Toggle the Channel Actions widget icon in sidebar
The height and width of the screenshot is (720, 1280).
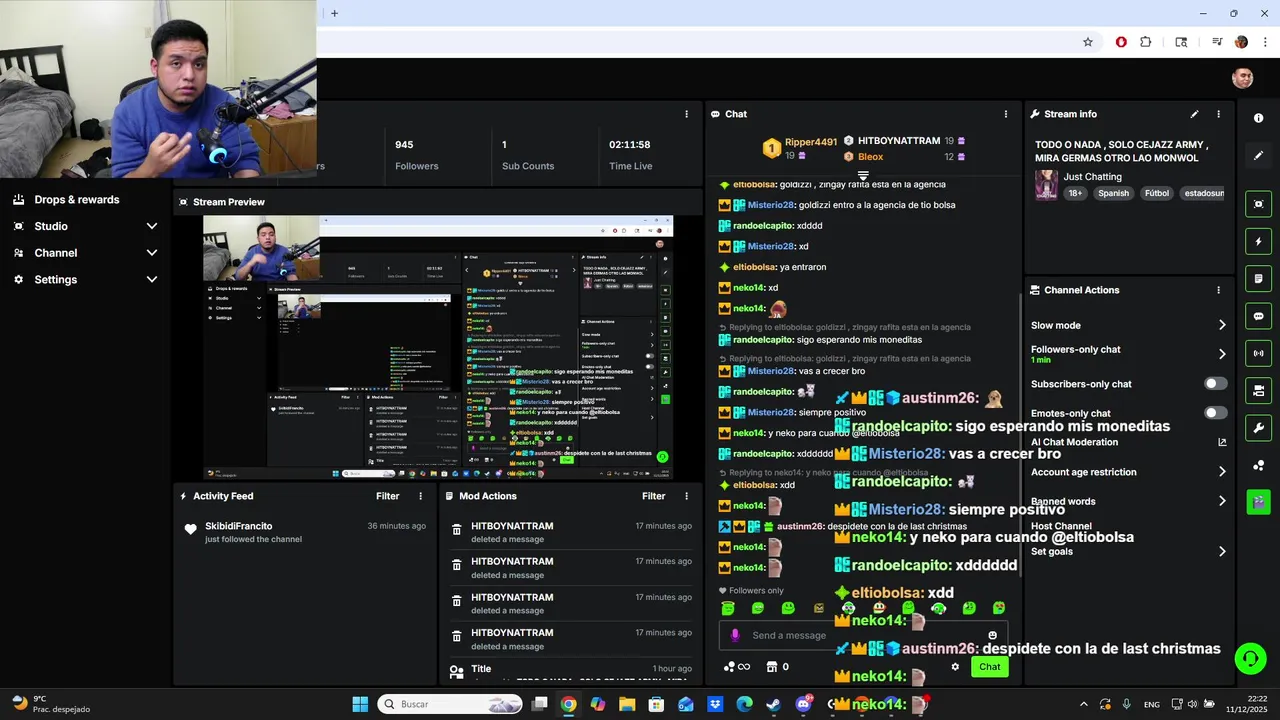pyautogui.click(x=1258, y=390)
